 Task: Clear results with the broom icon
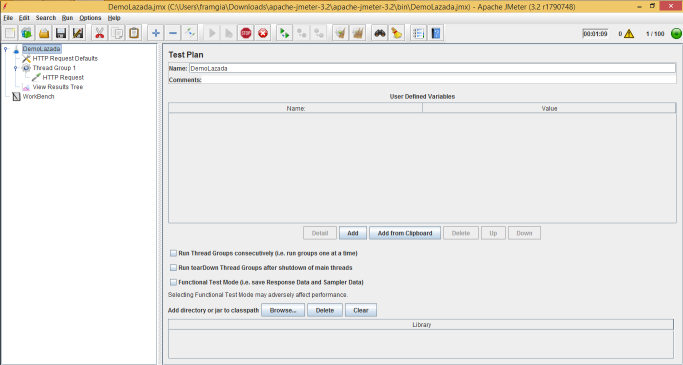coord(341,33)
